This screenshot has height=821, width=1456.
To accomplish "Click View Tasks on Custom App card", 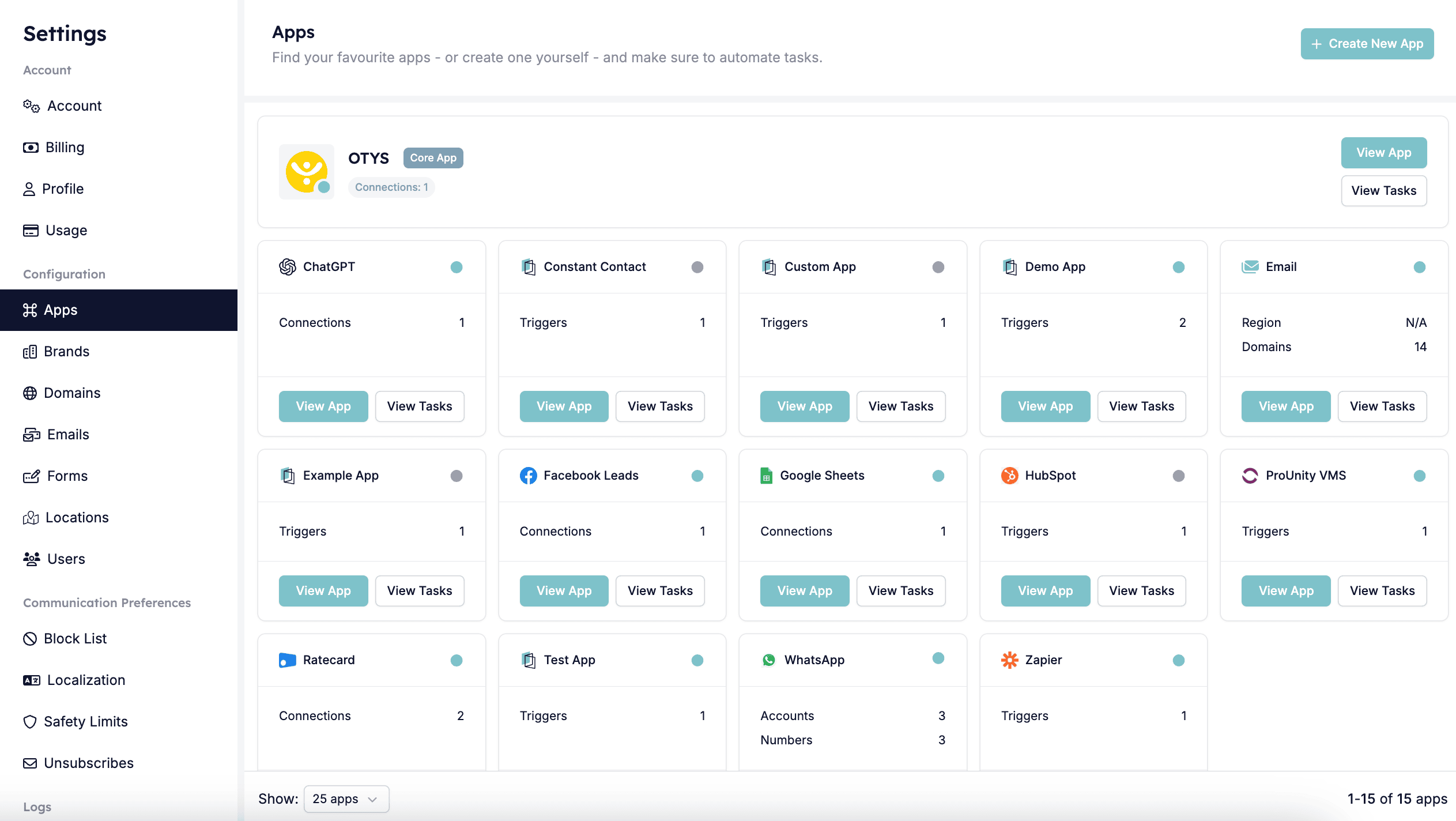I will (901, 406).
